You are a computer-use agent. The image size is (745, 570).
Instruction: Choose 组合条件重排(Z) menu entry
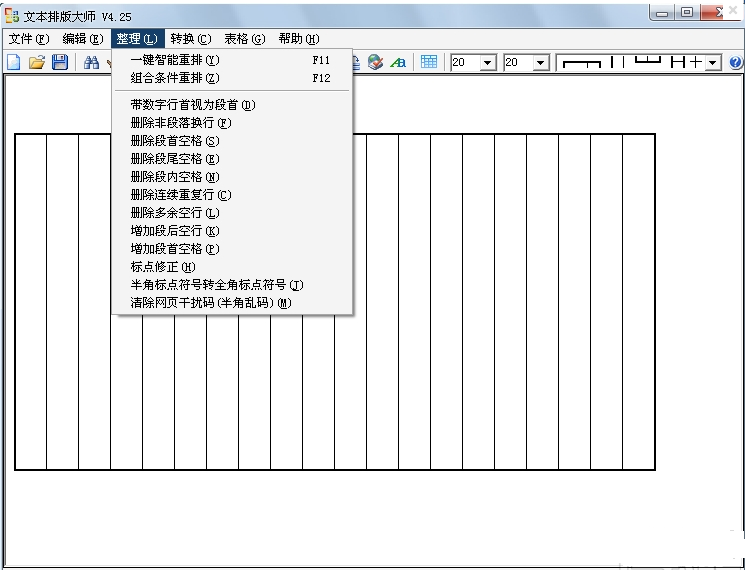pyautogui.click(x=232, y=78)
